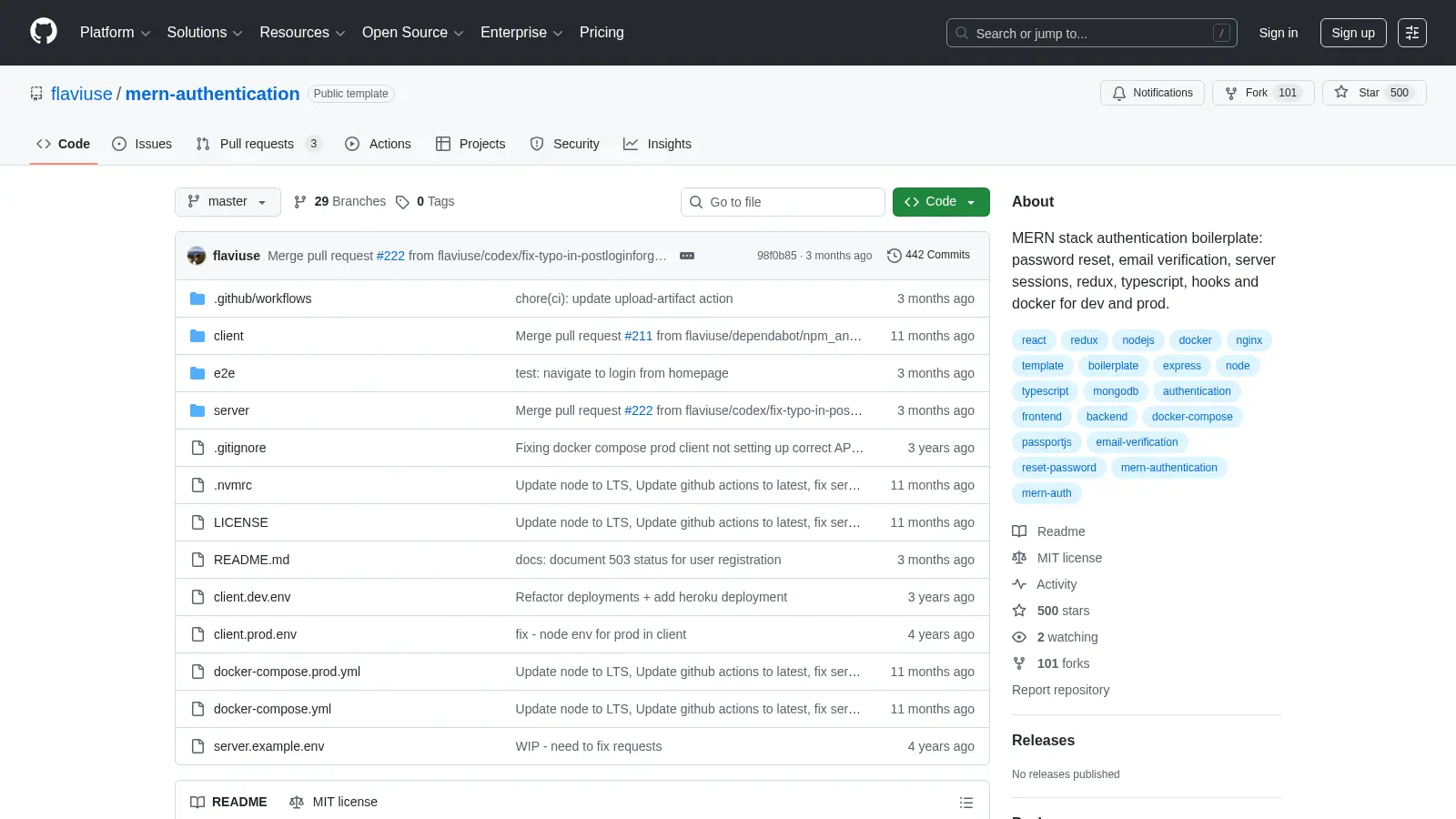The height and width of the screenshot is (819, 1456).
Task: Click the Sign up button
Action: [1353, 33]
